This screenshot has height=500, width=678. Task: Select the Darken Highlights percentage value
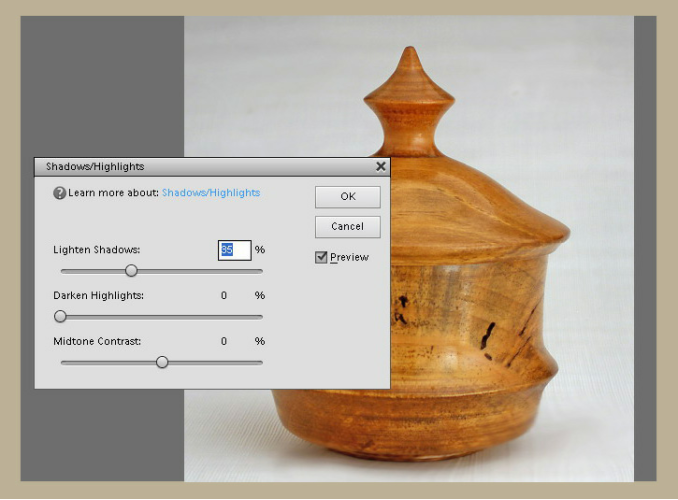224,296
